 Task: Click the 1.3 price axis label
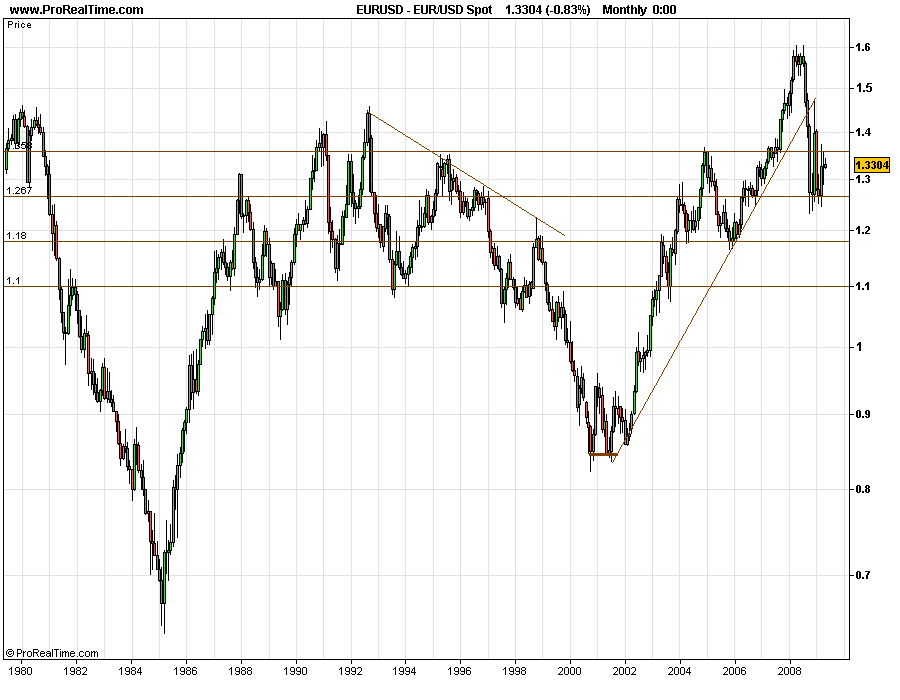pos(864,180)
